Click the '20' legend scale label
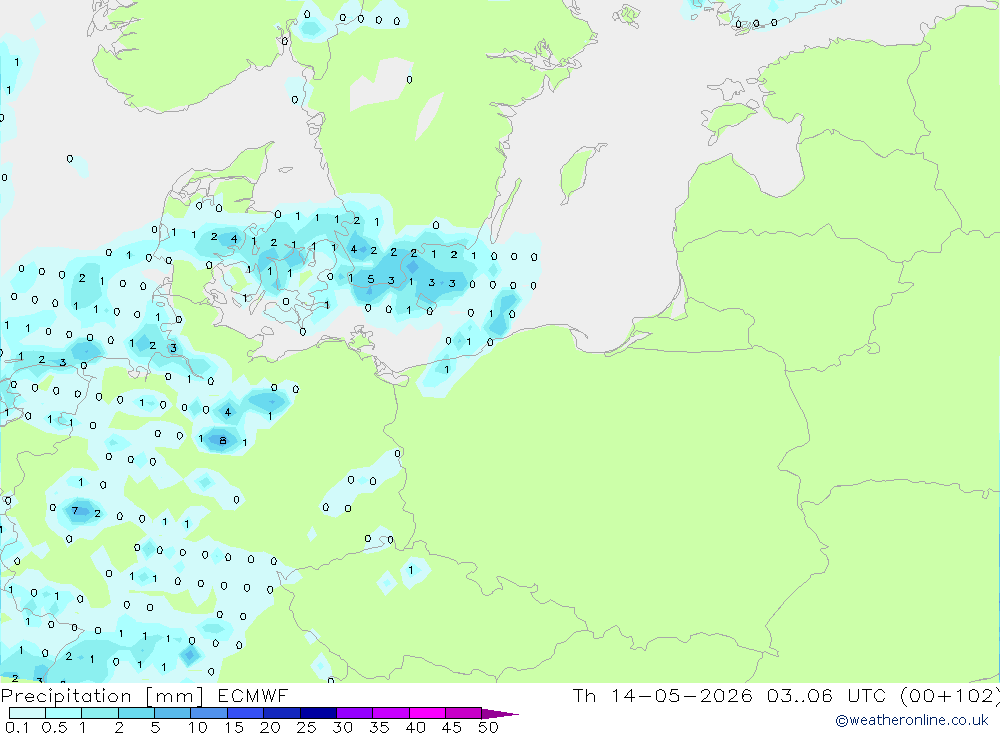 270,727
